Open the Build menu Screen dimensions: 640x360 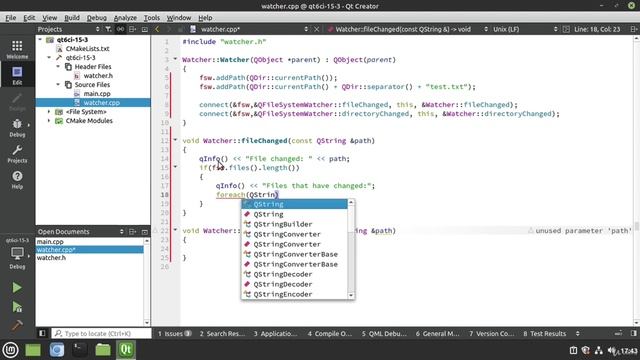(x=72, y=18)
